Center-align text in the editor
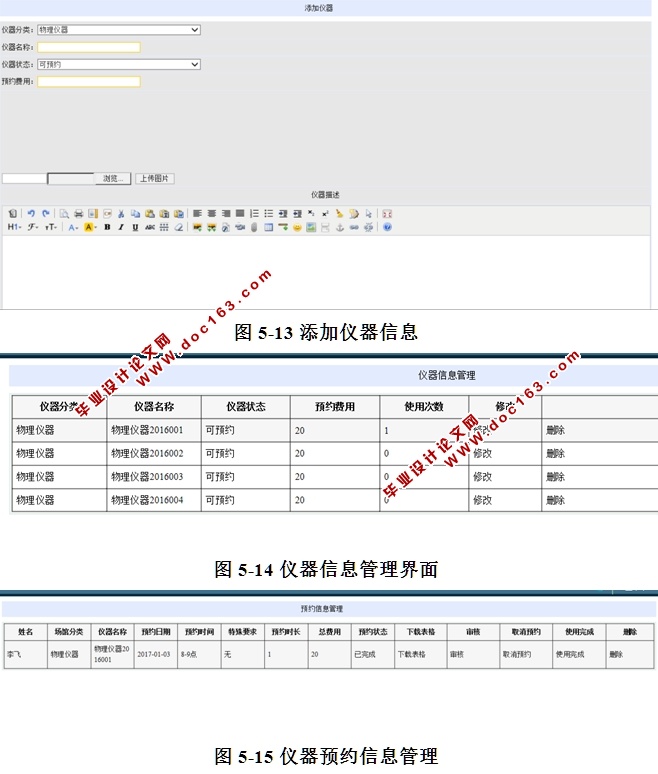The height and width of the screenshot is (774, 658). [211, 213]
